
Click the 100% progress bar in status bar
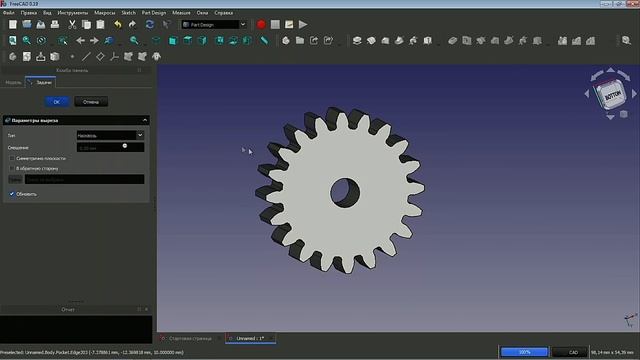(524, 352)
